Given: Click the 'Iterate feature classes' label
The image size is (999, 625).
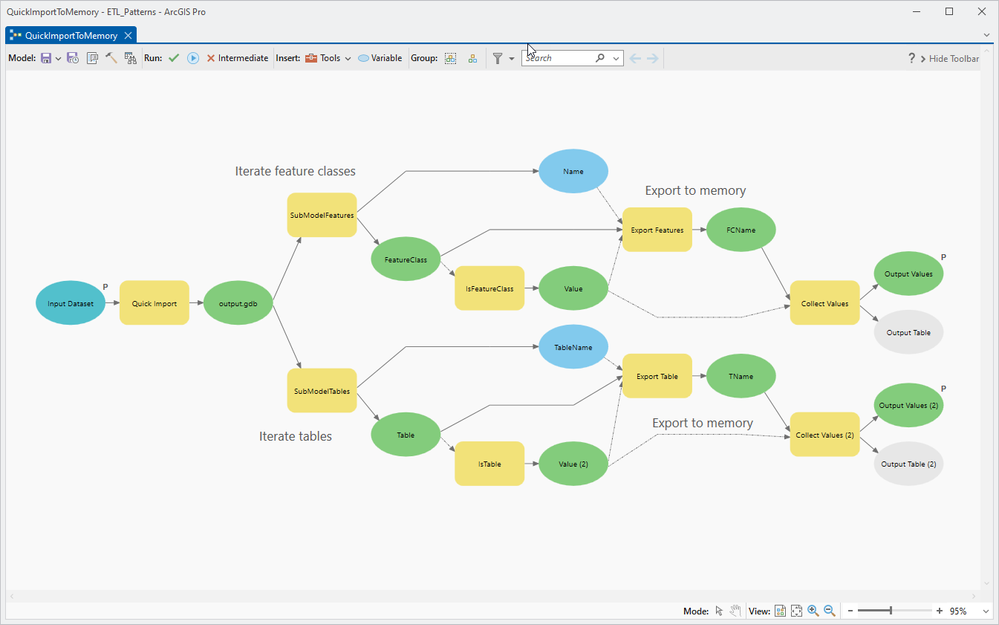Looking at the screenshot, I should (295, 171).
